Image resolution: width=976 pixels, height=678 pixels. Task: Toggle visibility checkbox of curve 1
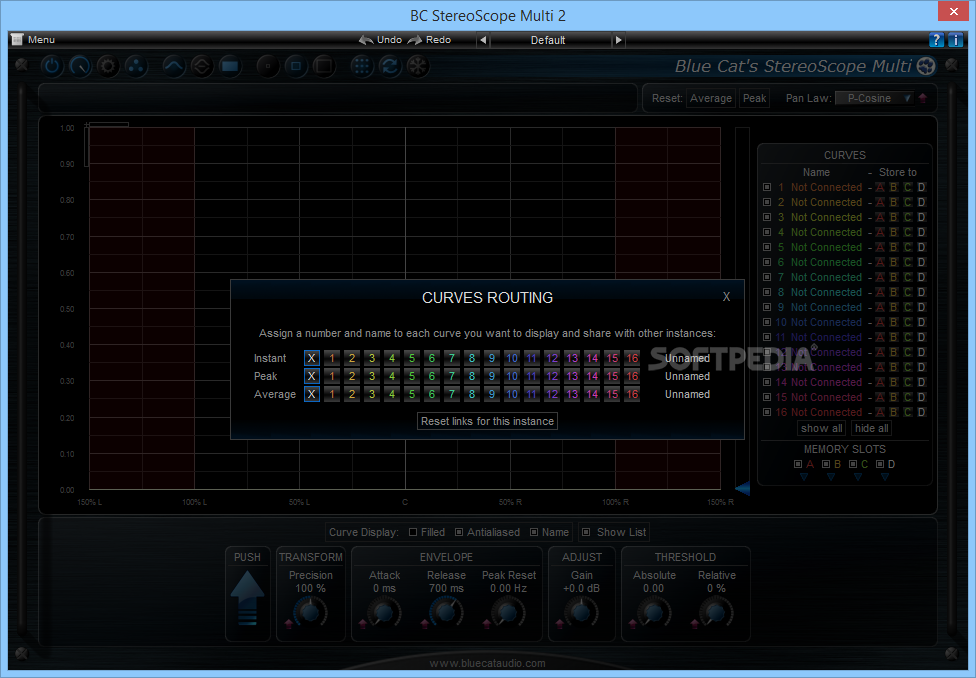(x=767, y=187)
